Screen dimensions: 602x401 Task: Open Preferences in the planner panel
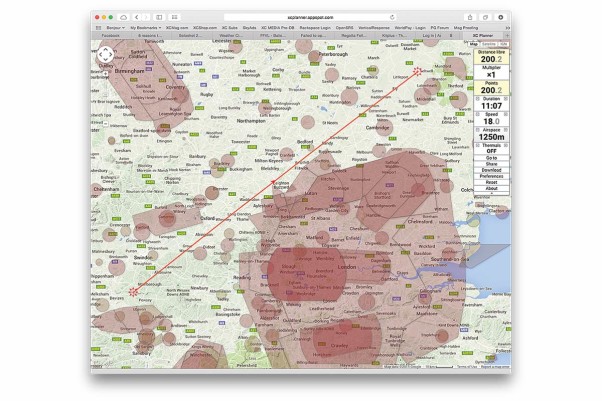click(491, 176)
